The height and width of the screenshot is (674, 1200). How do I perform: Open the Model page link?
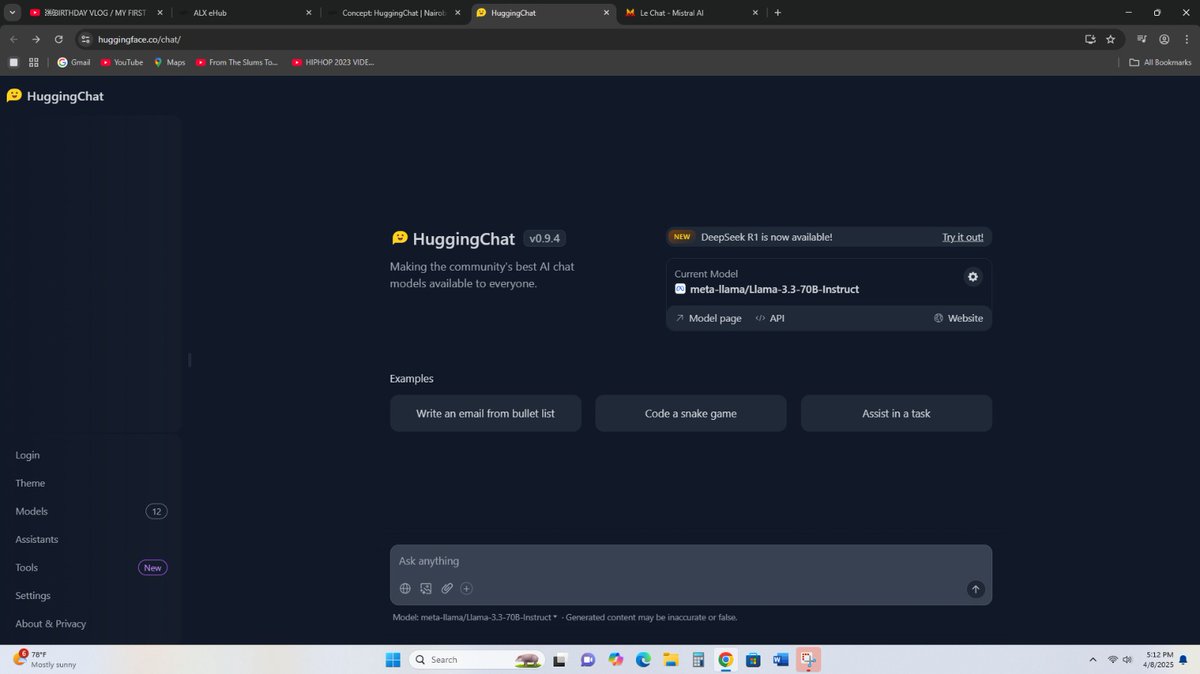click(708, 318)
